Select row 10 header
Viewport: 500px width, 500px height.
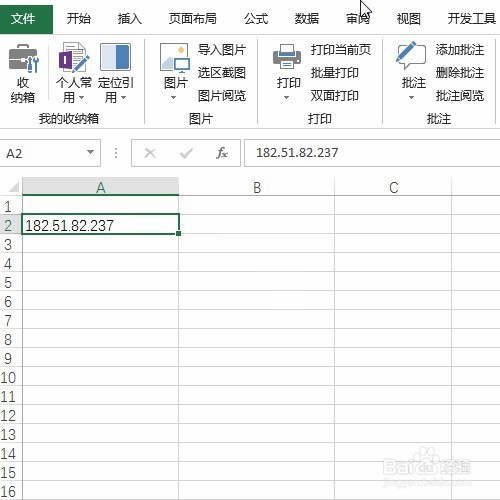pyautogui.click(x=11, y=376)
